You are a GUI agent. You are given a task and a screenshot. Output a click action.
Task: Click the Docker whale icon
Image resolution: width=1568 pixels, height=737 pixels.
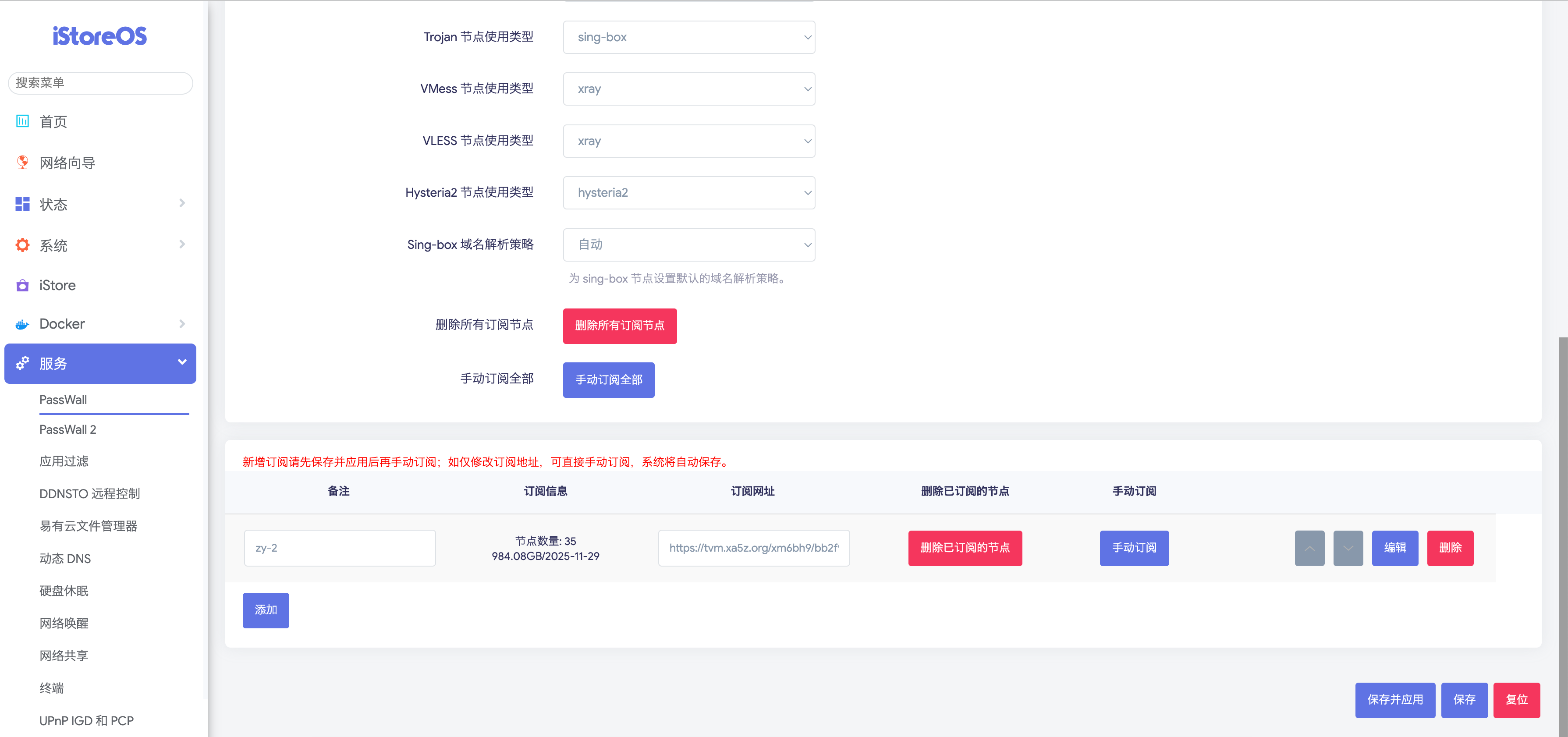(22, 324)
